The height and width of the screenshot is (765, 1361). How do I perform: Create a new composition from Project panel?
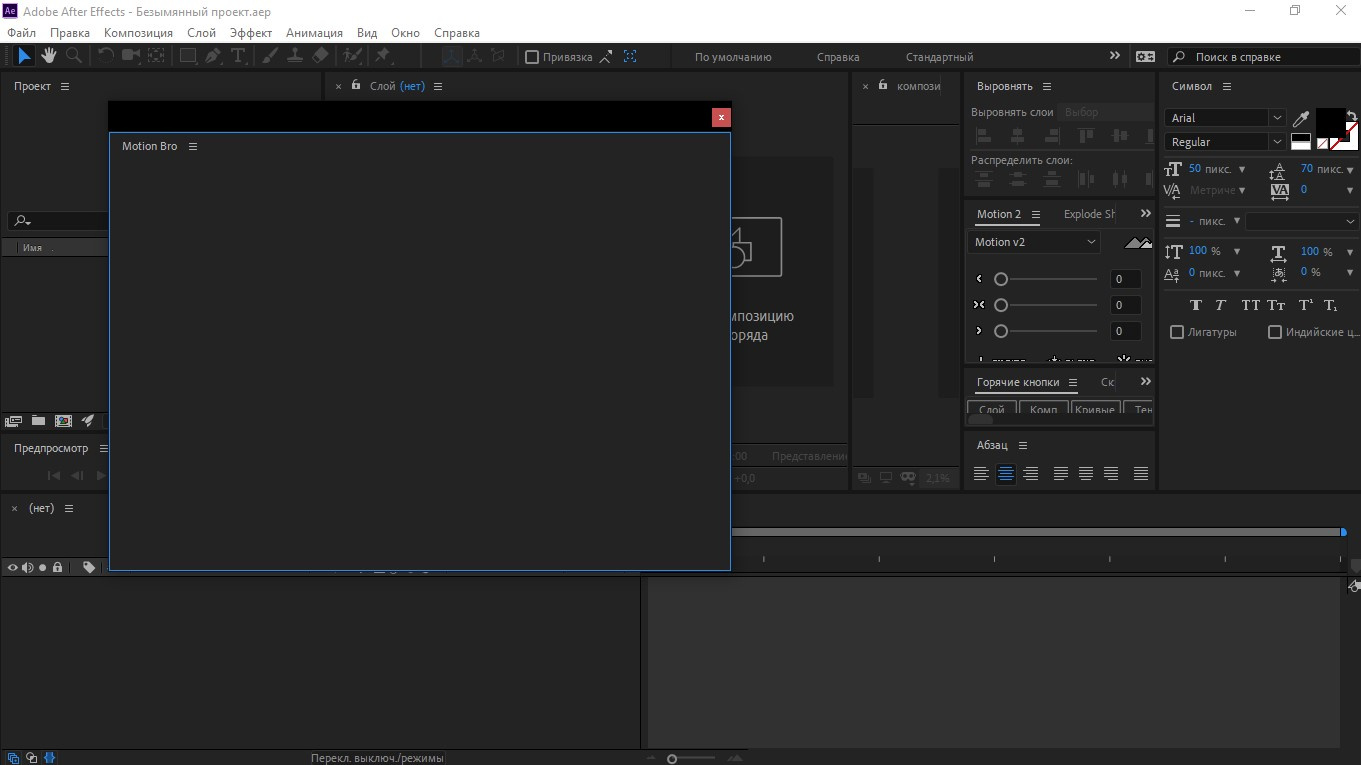[x=63, y=421]
